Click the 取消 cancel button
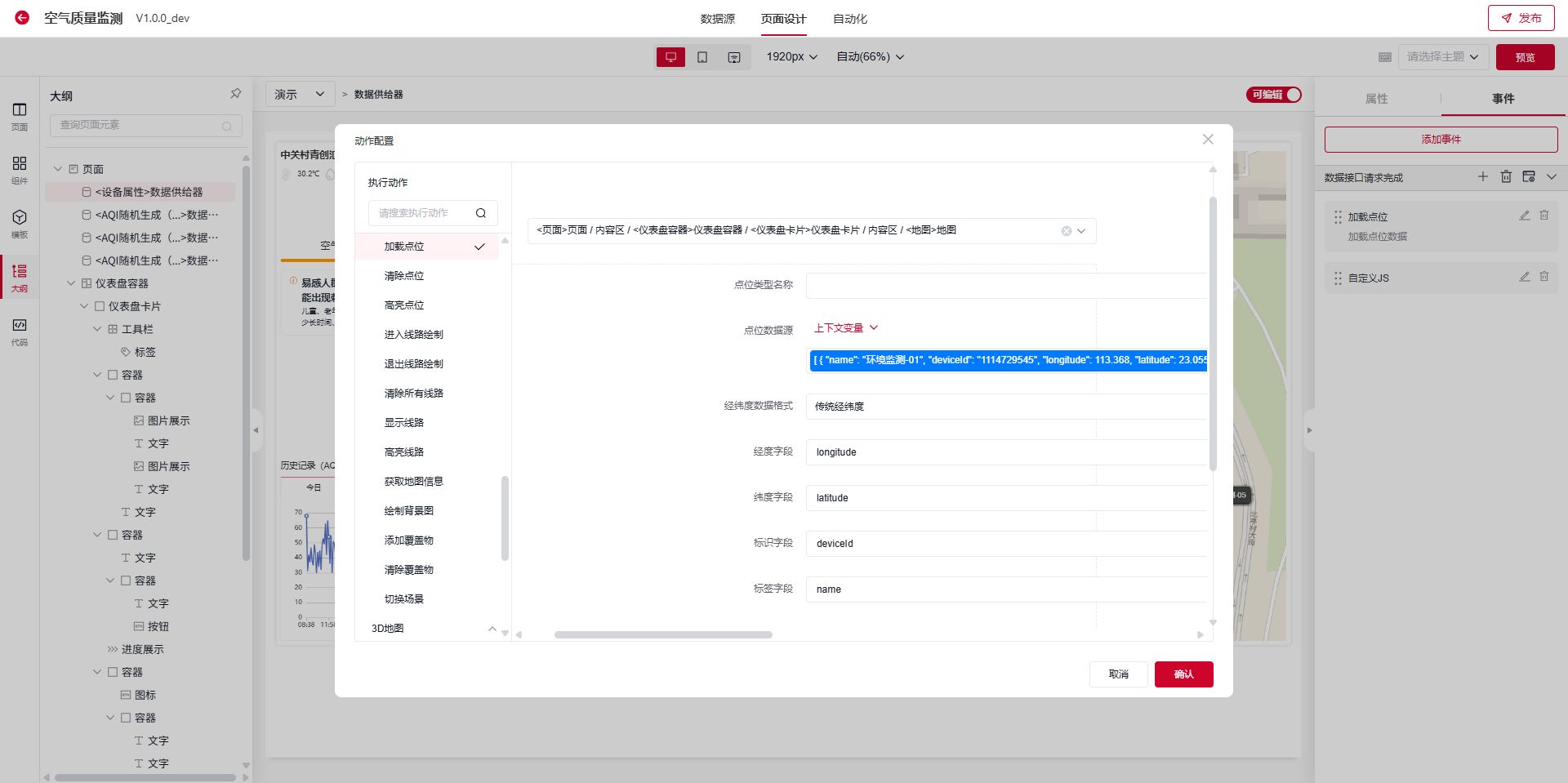 (x=1118, y=674)
